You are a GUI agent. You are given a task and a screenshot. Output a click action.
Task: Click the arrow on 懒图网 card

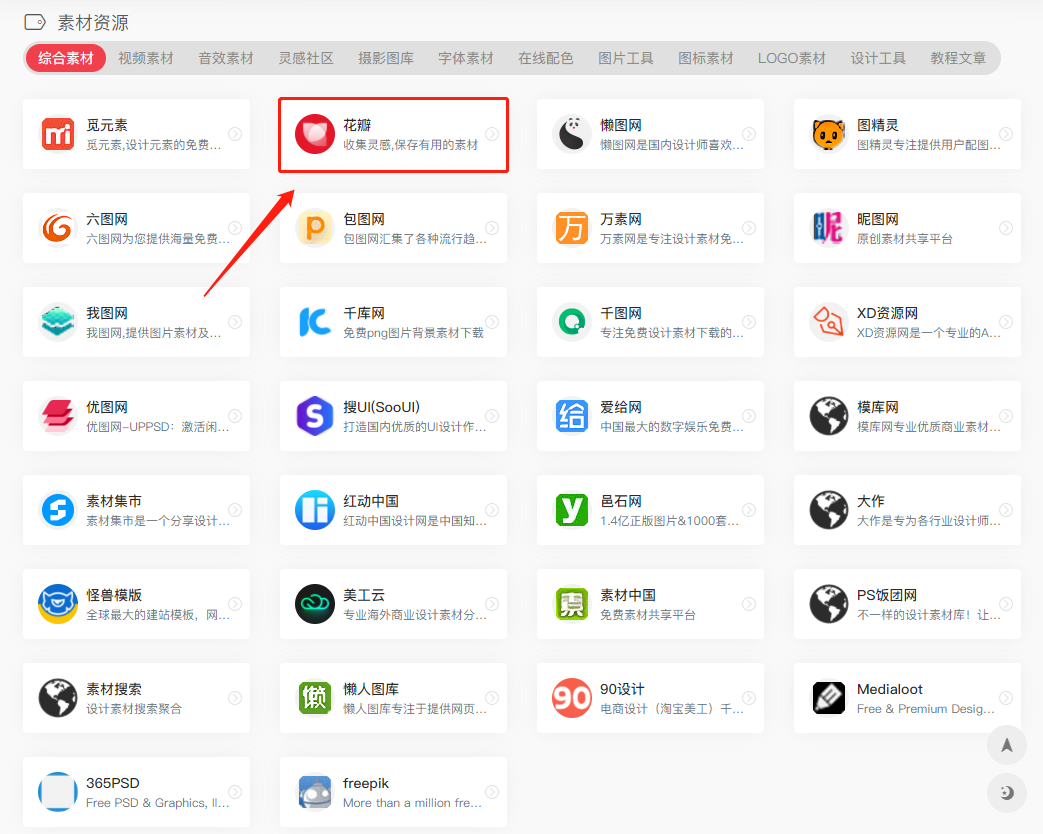749,134
